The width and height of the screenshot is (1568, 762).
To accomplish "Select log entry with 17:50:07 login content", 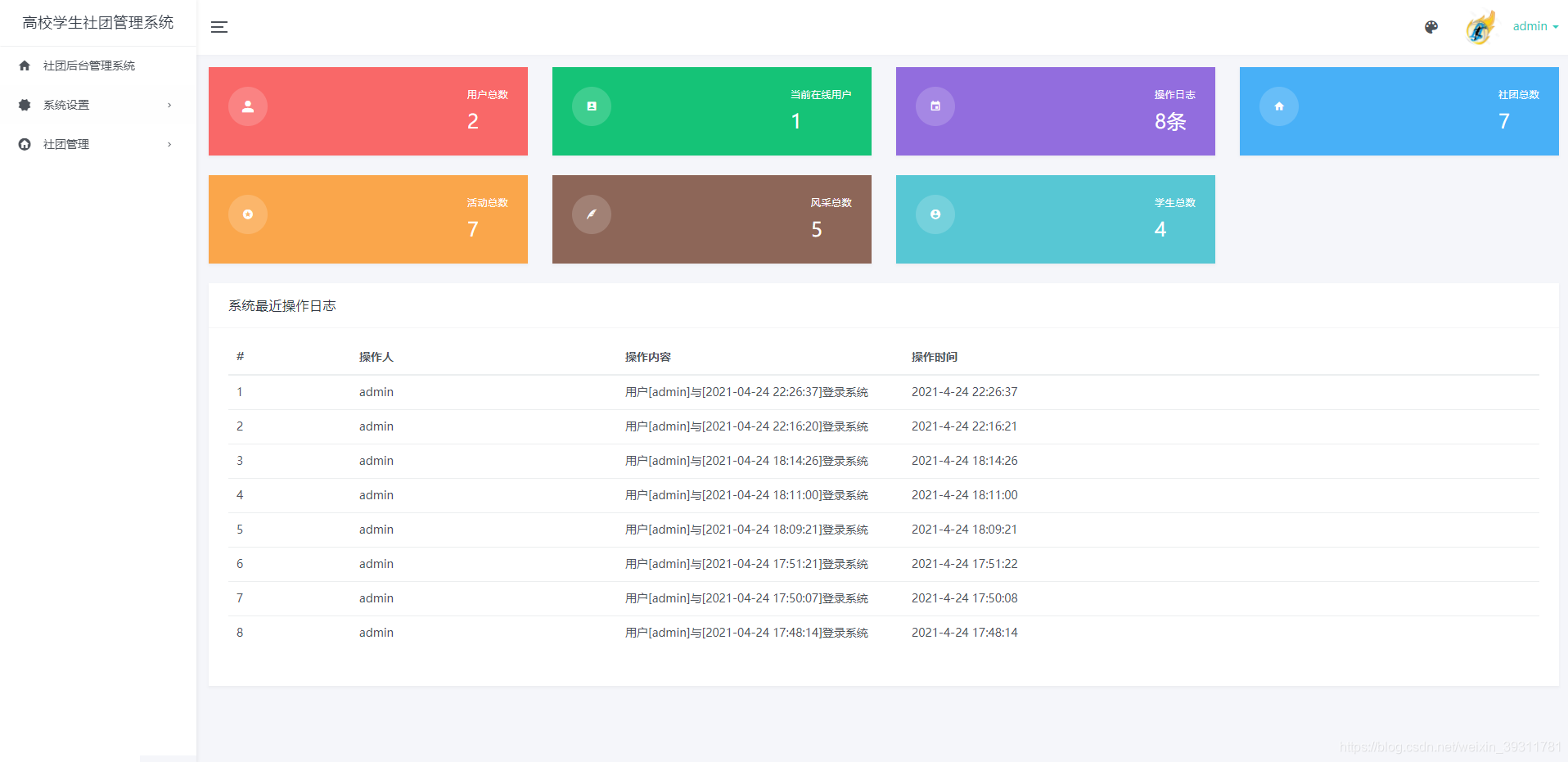I will click(x=746, y=598).
